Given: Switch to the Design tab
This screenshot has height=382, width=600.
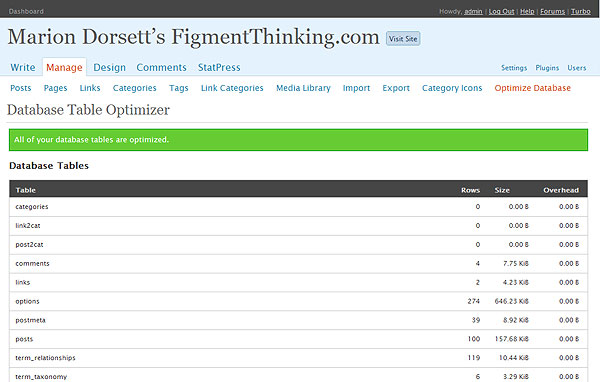Looking at the screenshot, I should point(109,67).
